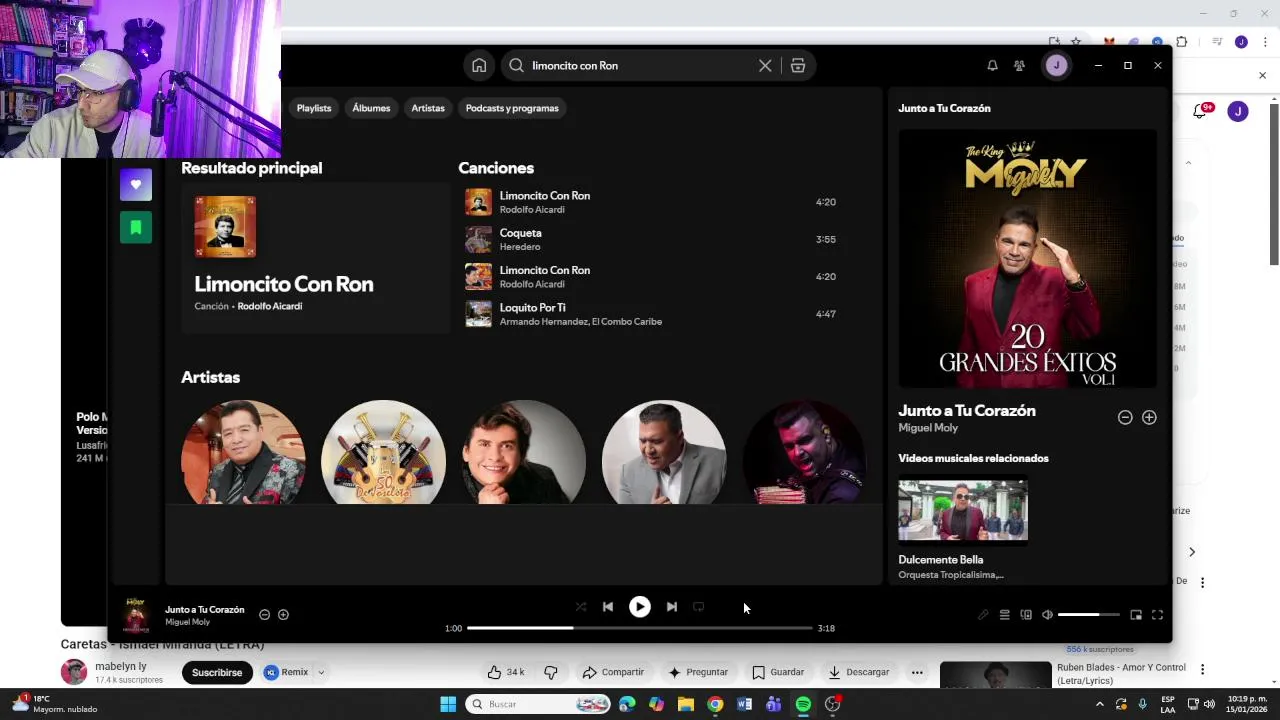Open the play queue icon

pos(1005,615)
